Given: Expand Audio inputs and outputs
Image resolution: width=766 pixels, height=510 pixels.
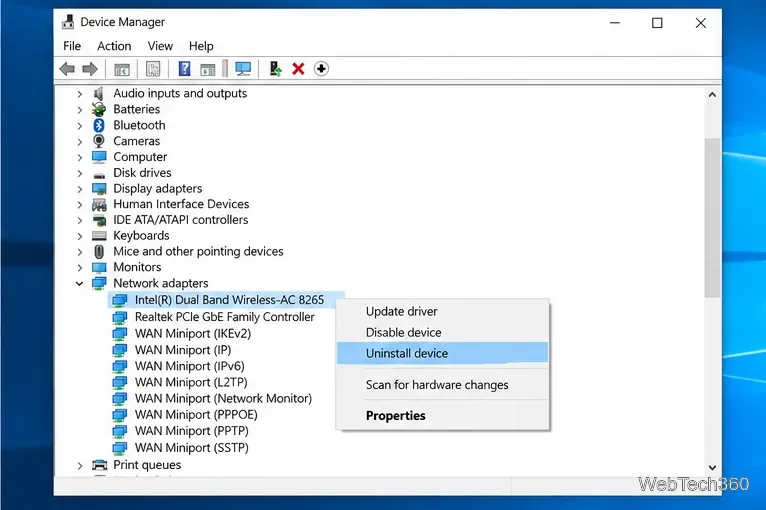Looking at the screenshot, I should pyautogui.click(x=80, y=94).
